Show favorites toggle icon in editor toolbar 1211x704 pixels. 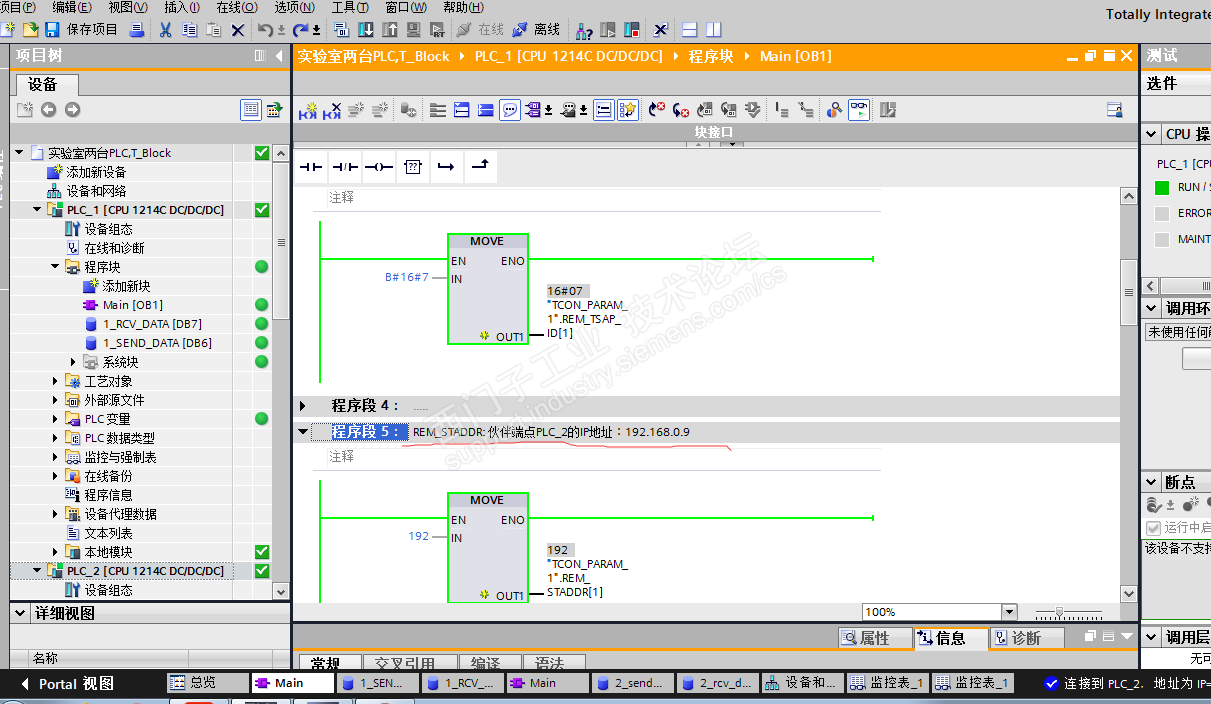click(x=628, y=110)
